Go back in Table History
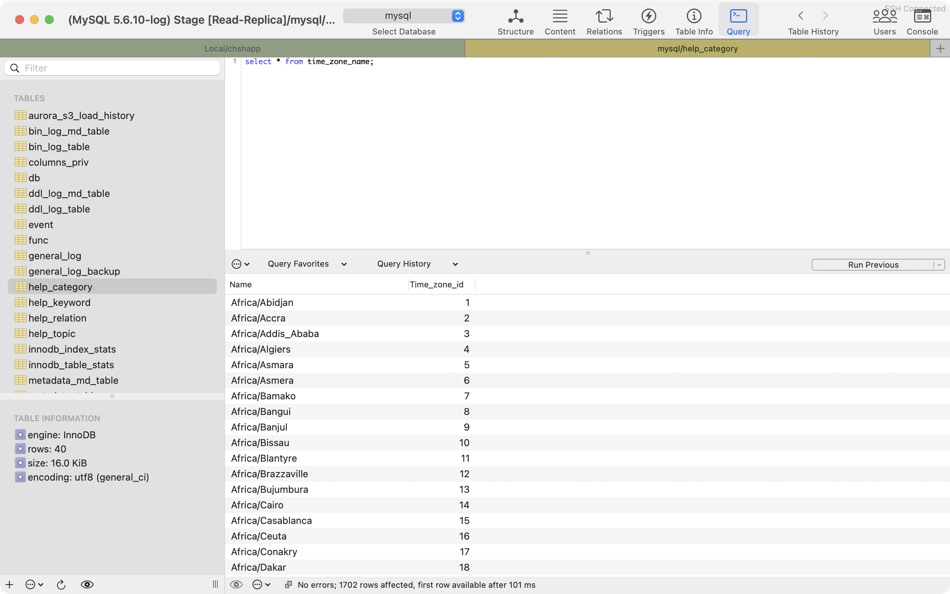The width and height of the screenshot is (950, 594). tap(800, 16)
